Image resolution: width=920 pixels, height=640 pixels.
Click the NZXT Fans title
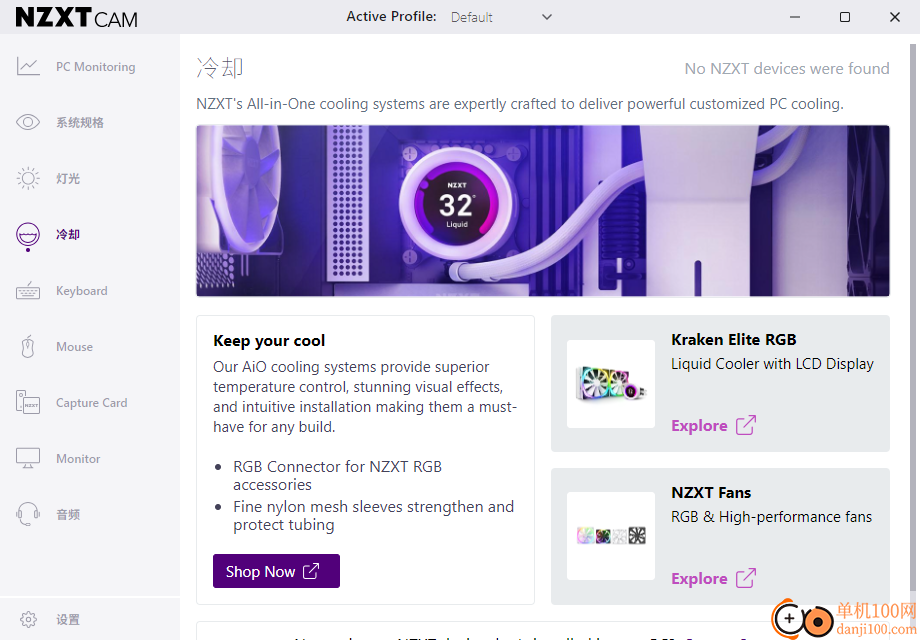coord(711,493)
